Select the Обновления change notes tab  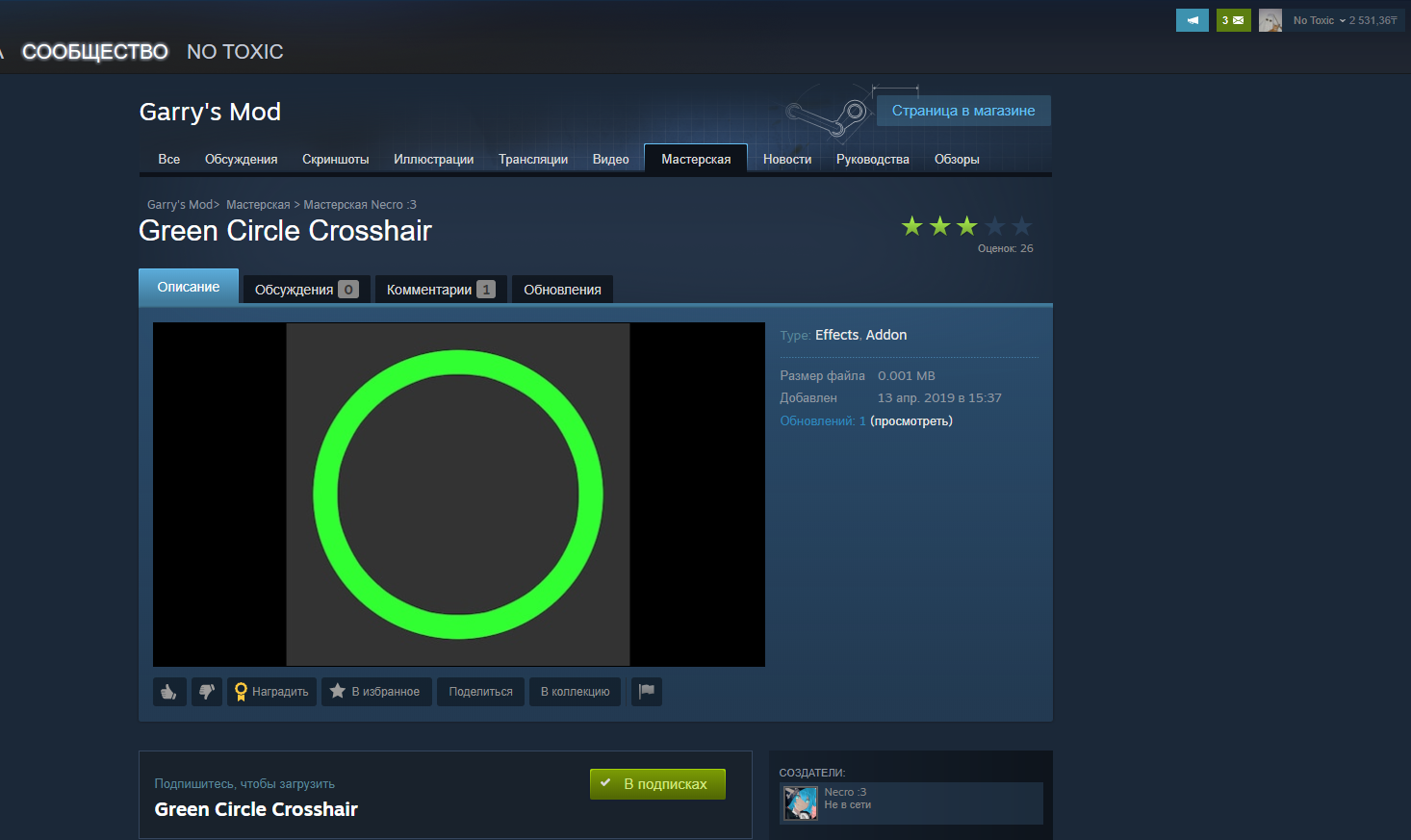562,290
